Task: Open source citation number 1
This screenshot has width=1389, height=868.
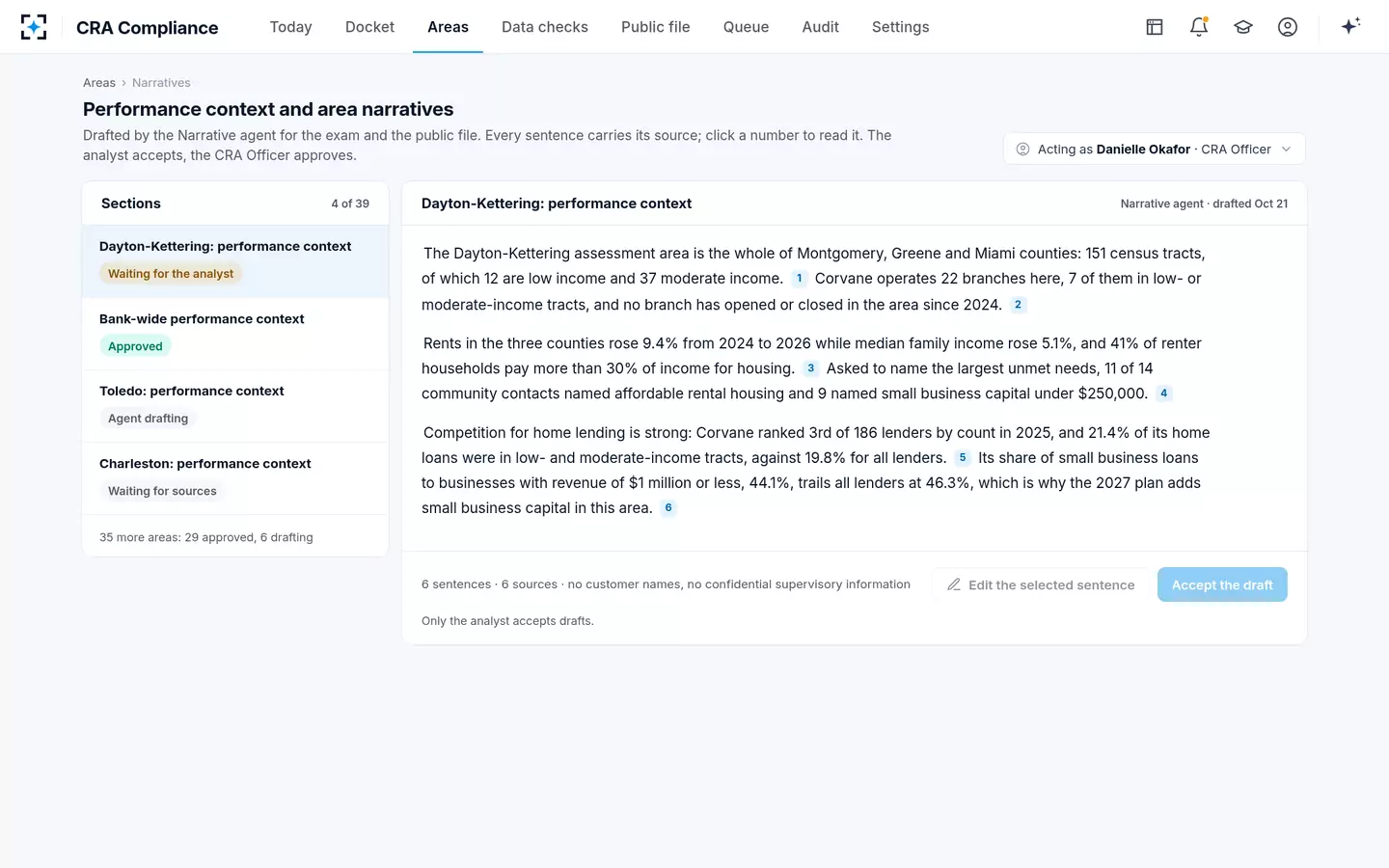Action: pyautogui.click(x=799, y=279)
